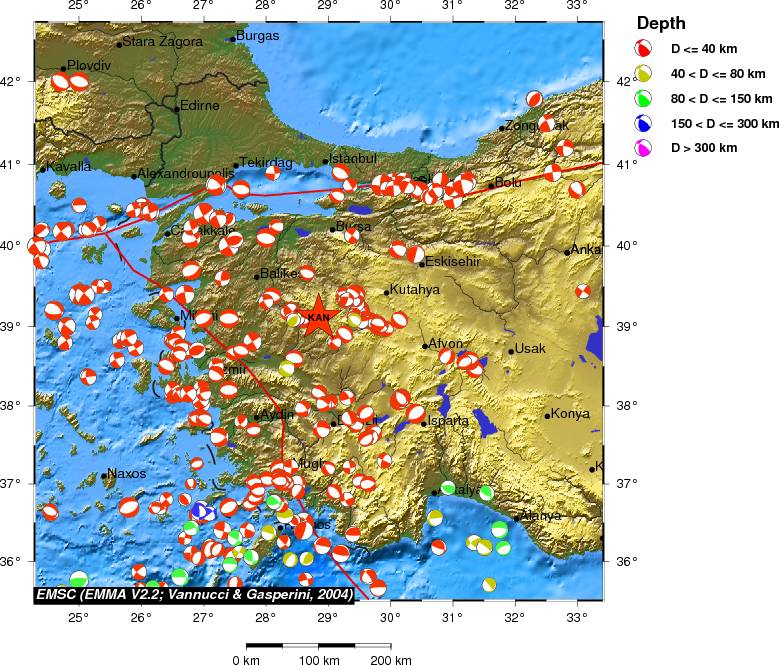The height and width of the screenshot is (665, 779).
Task: Click the right beachball below Plovdiv
Action: pos(79,81)
